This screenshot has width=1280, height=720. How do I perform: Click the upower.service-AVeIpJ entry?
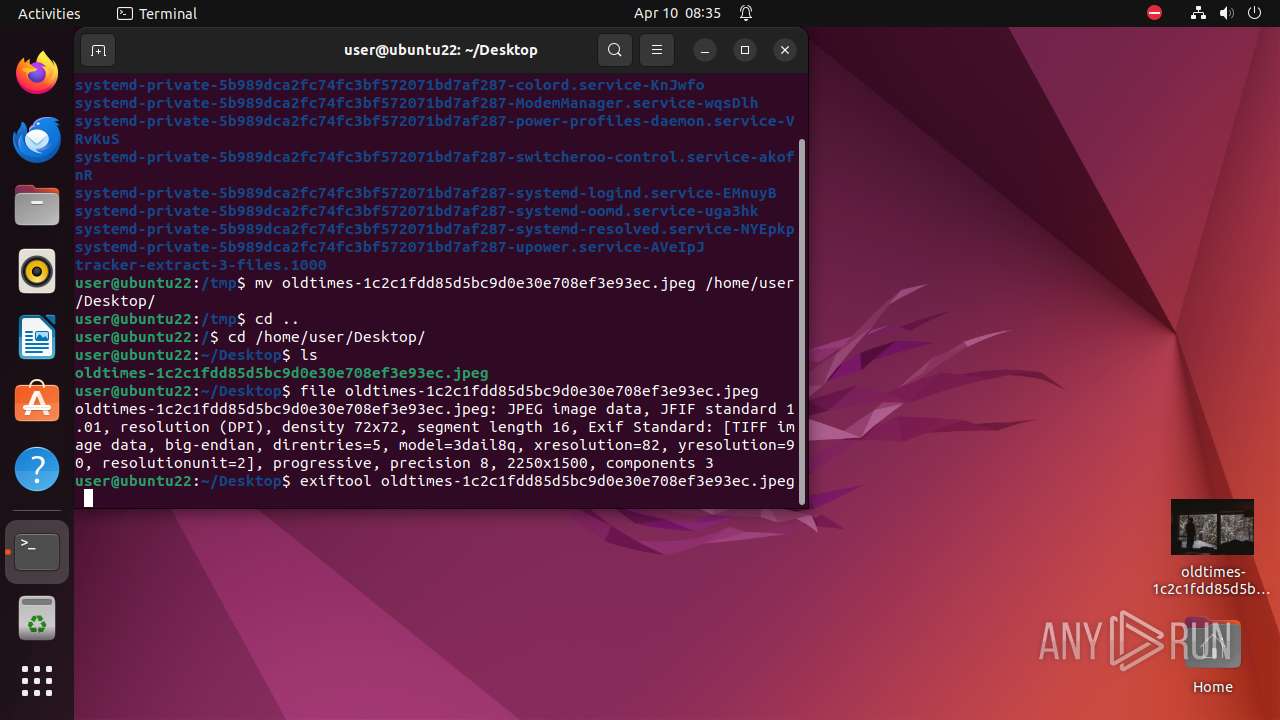coord(390,247)
